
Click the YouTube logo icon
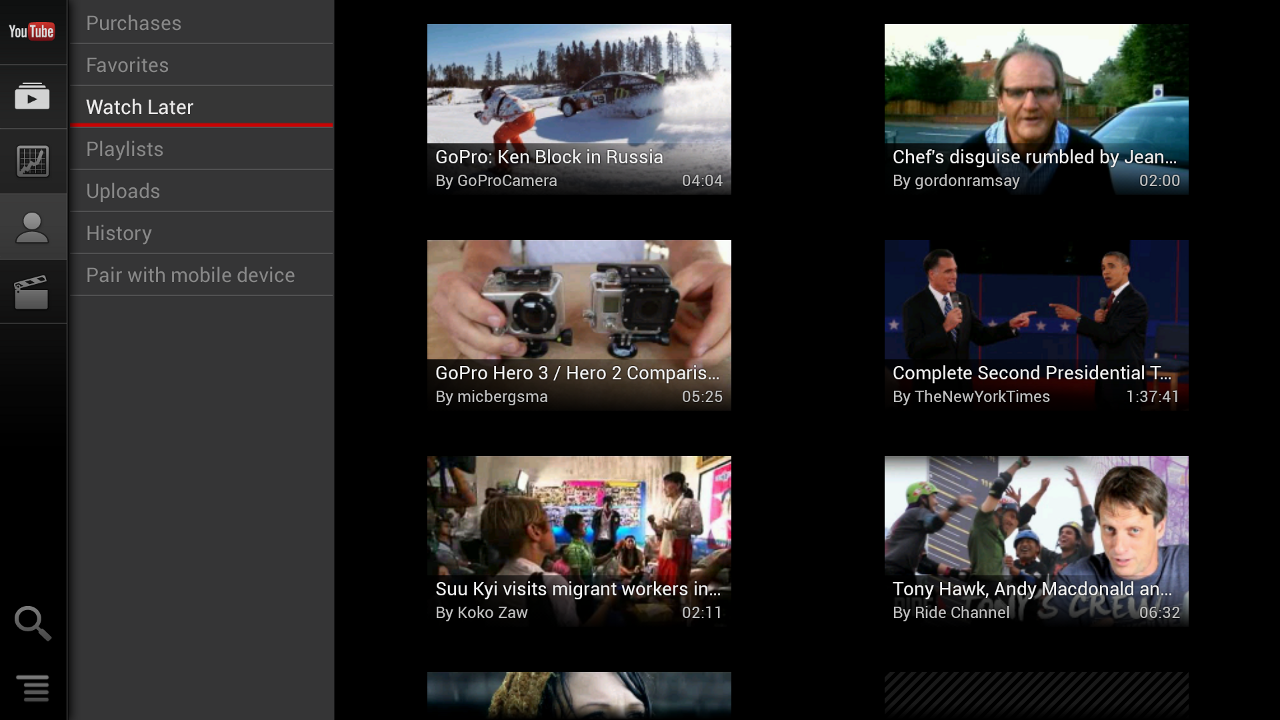[32, 31]
